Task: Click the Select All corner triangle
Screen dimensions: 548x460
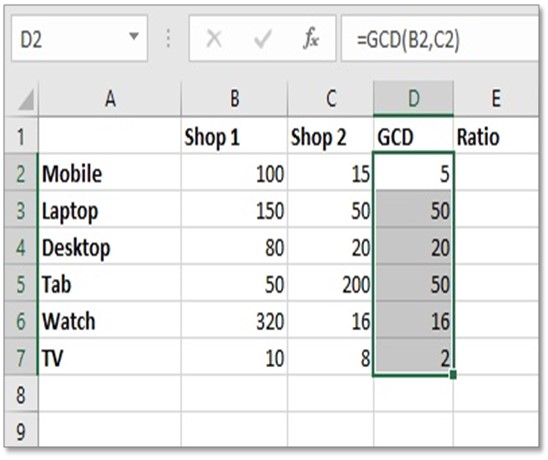Action: (x=26, y=99)
